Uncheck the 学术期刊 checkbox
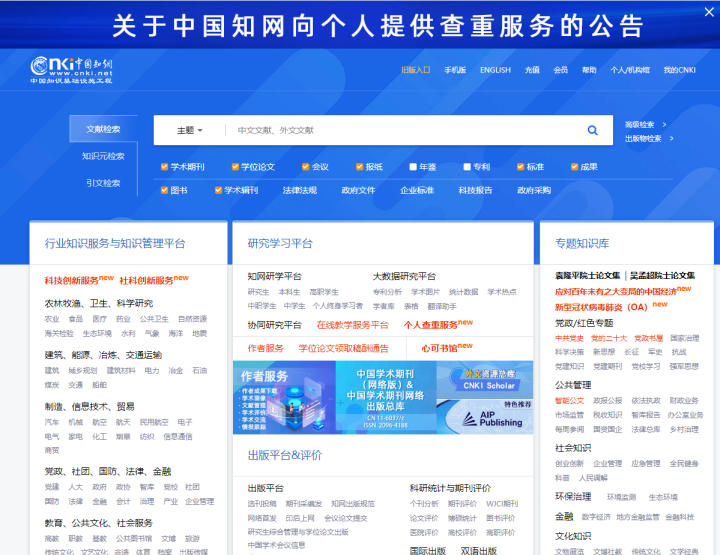This screenshot has height=555, width=720. point(165,167)
